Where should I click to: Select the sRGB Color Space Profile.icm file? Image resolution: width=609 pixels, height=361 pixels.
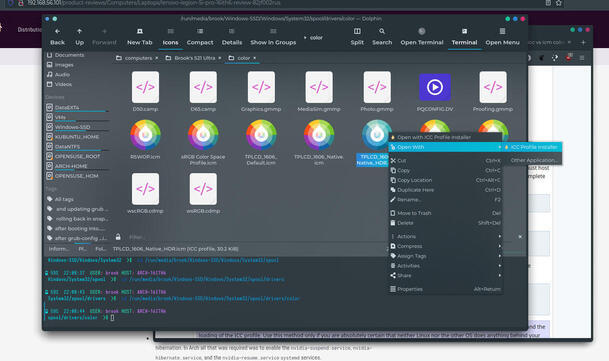click(x=203, y=142)
